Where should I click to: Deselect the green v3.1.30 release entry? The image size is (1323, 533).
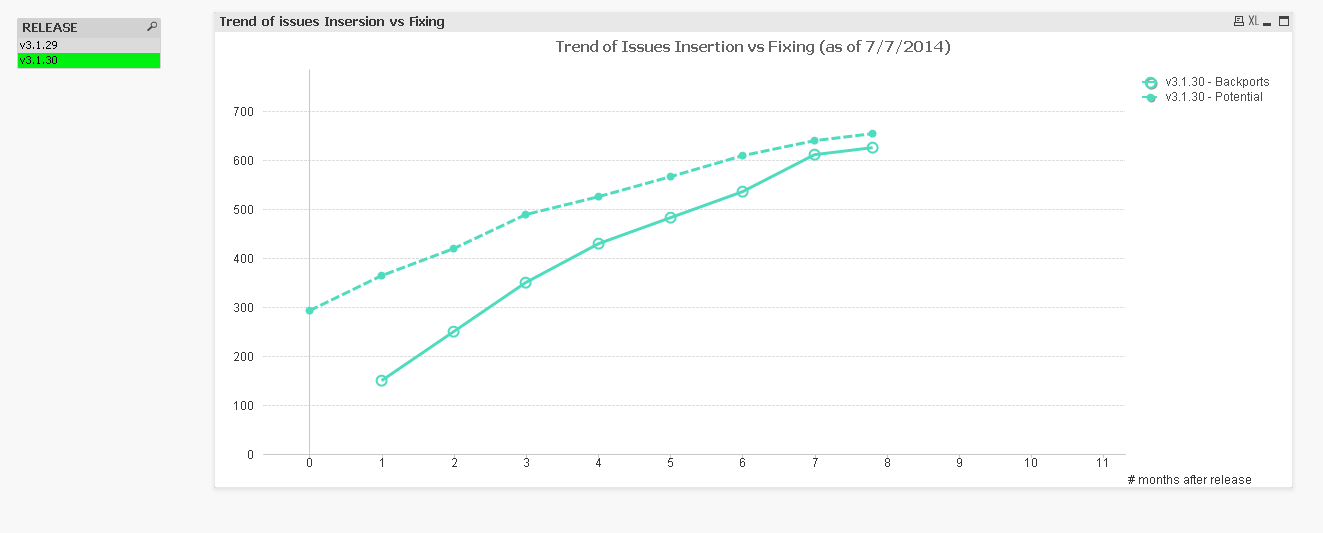89,60
